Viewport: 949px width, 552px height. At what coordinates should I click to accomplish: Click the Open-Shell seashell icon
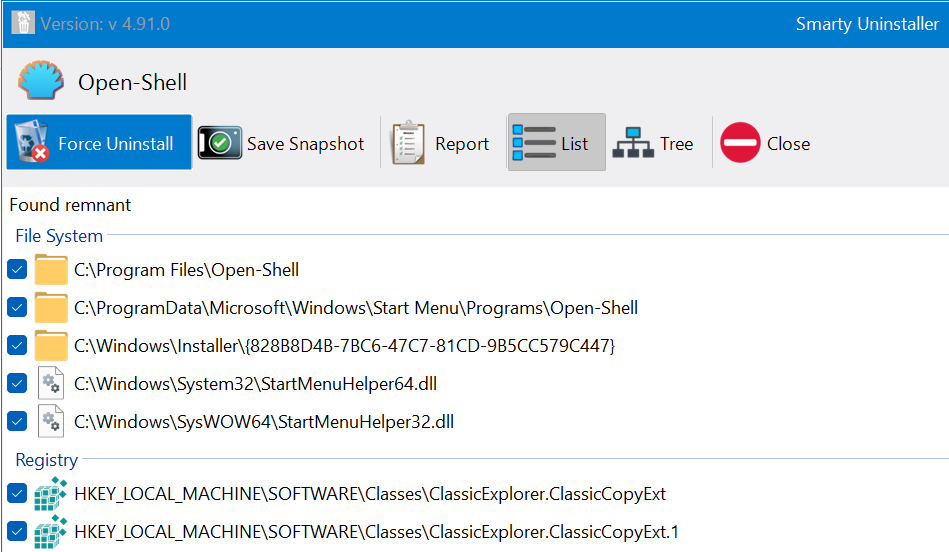[x=41, y=82]
